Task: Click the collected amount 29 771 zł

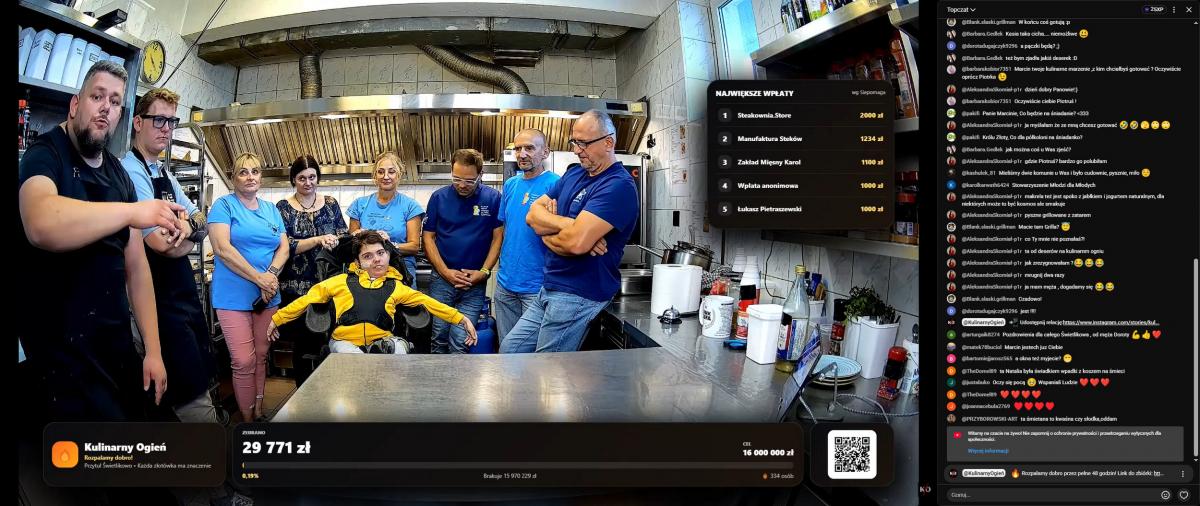Action: [x=276, y=448]
